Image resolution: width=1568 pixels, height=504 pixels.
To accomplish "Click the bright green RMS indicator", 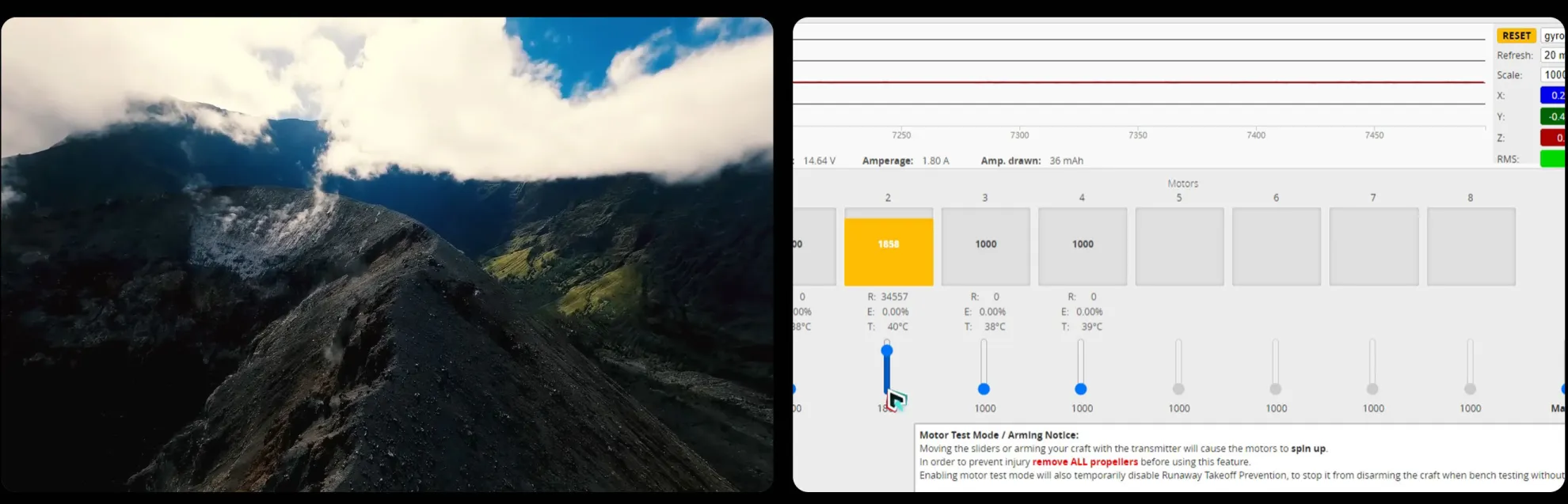I will click(1552, 159).
